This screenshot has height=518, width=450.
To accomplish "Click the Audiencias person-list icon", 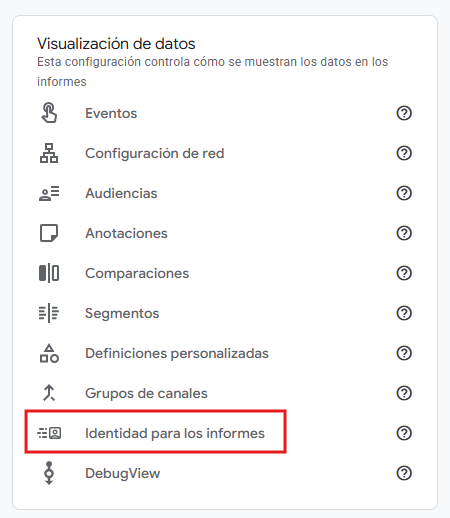I will click(x=49, y=193).
